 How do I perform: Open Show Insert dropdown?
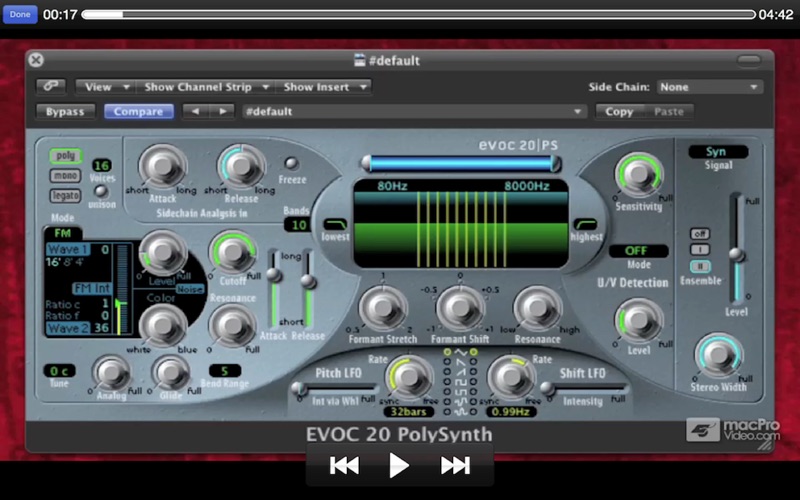coord(323,87)
